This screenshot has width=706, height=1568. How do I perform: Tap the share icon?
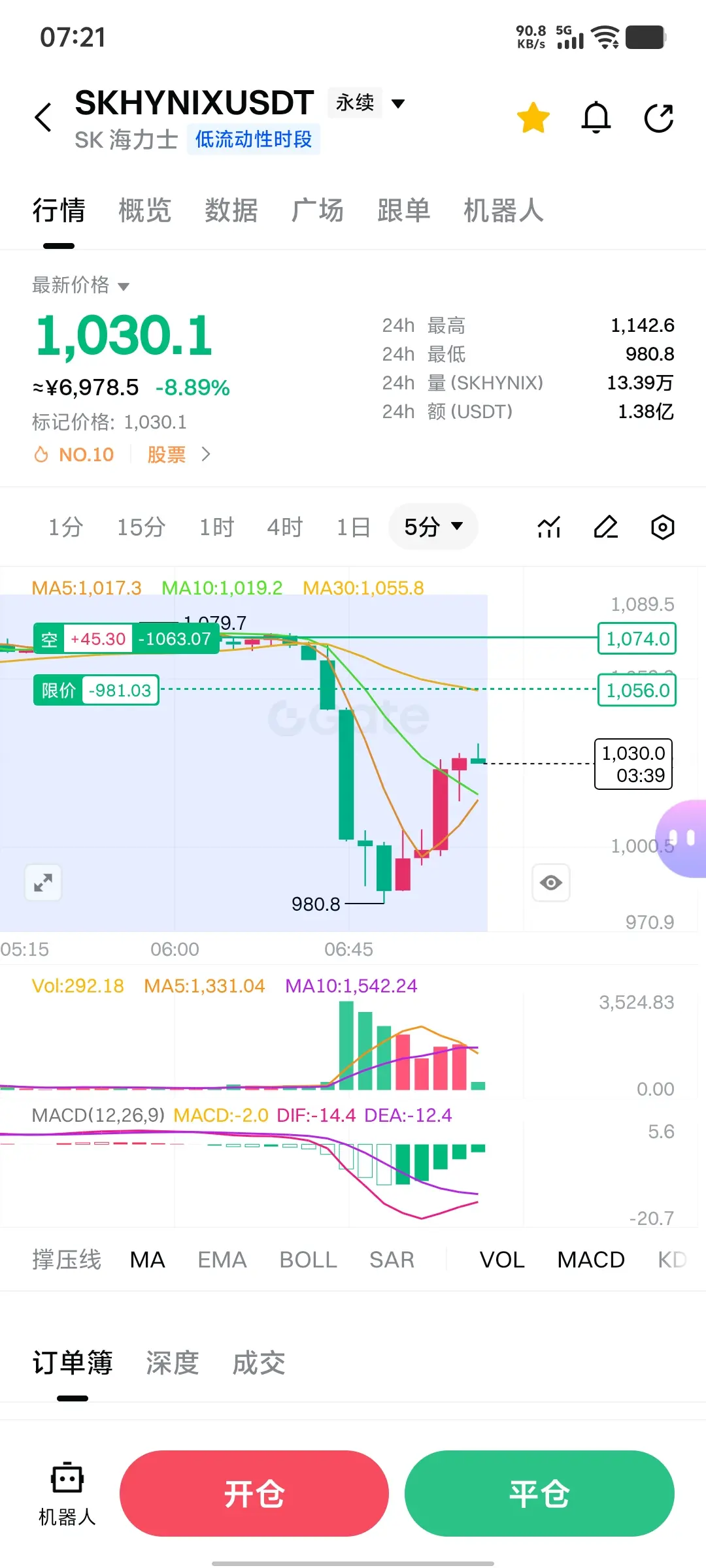658,118
